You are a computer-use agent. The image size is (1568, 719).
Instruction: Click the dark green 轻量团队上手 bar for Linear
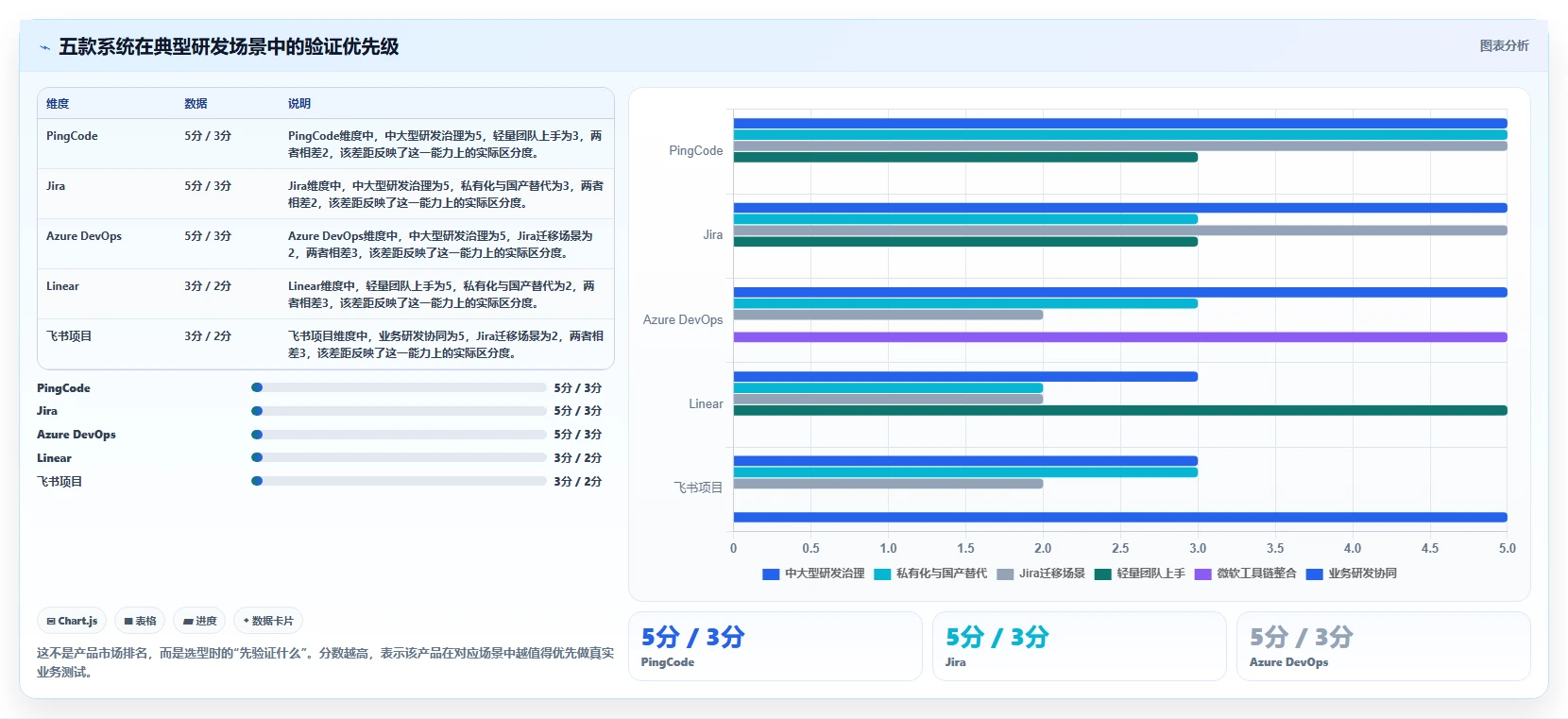click(x=1120, y=411)
